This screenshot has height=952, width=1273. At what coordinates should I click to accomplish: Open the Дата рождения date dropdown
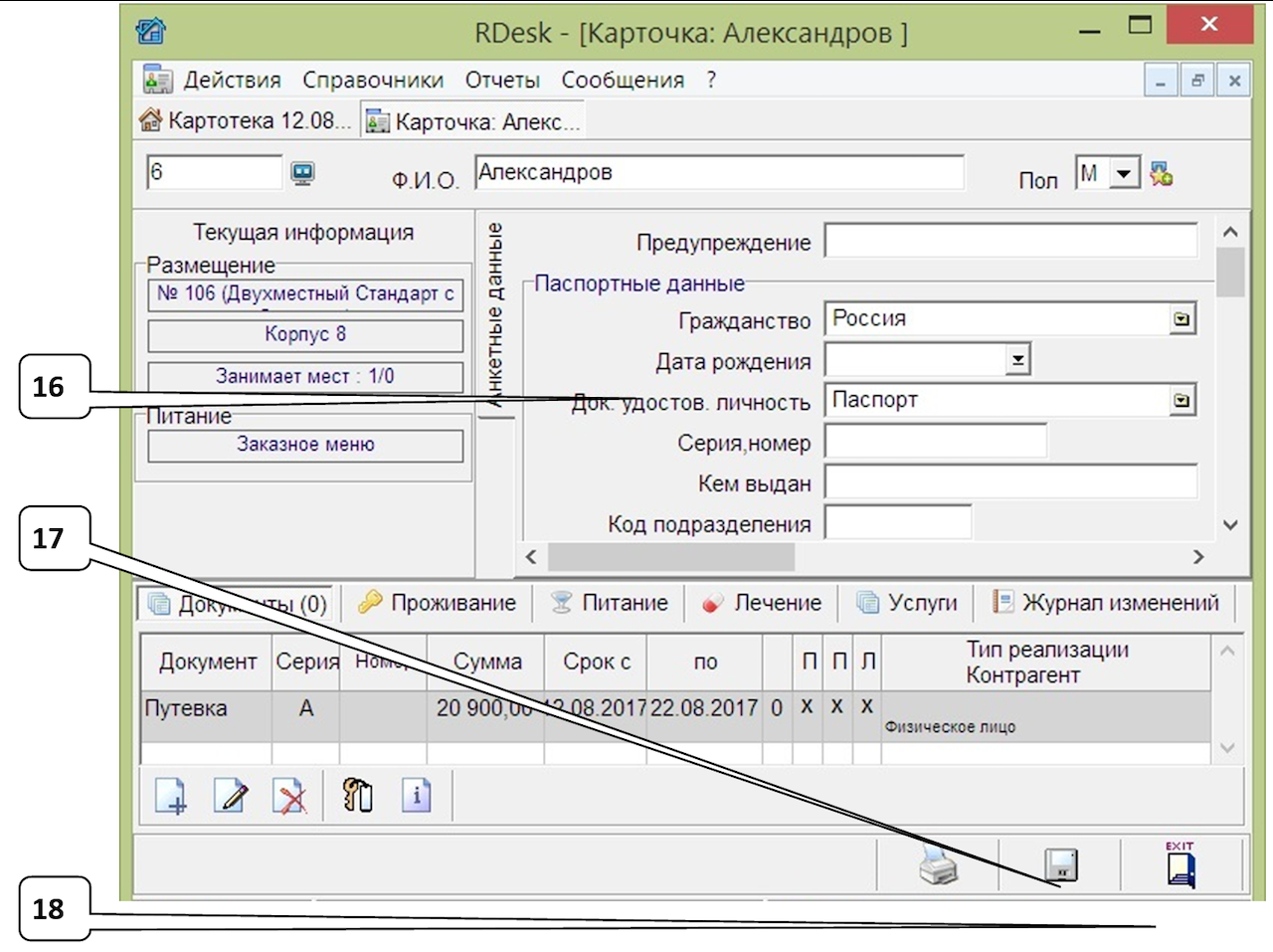coord(1018,358)
